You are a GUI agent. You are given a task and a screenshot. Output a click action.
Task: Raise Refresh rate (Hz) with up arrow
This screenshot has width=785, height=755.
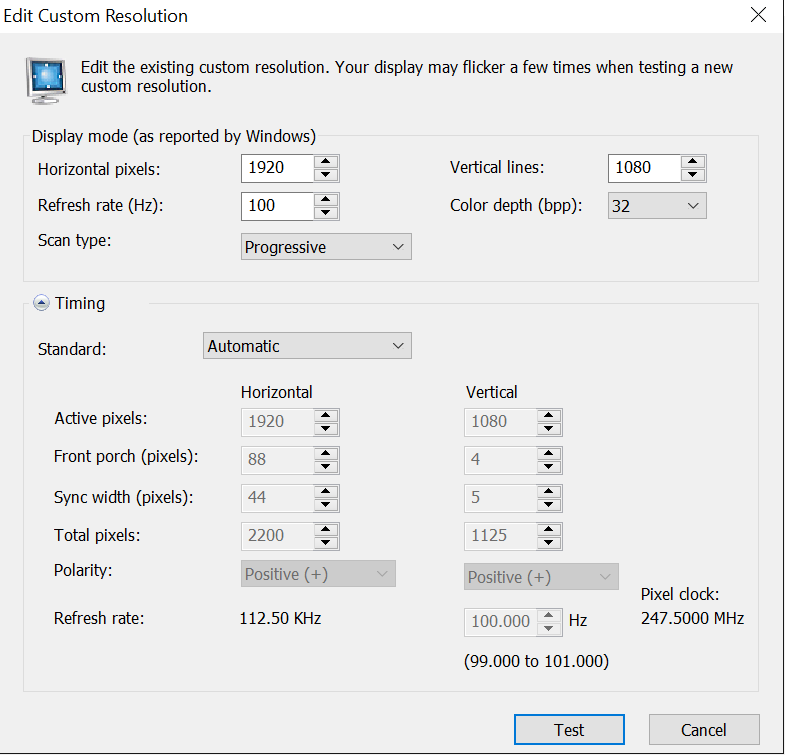pyautogui.click(x=326, y=200)
